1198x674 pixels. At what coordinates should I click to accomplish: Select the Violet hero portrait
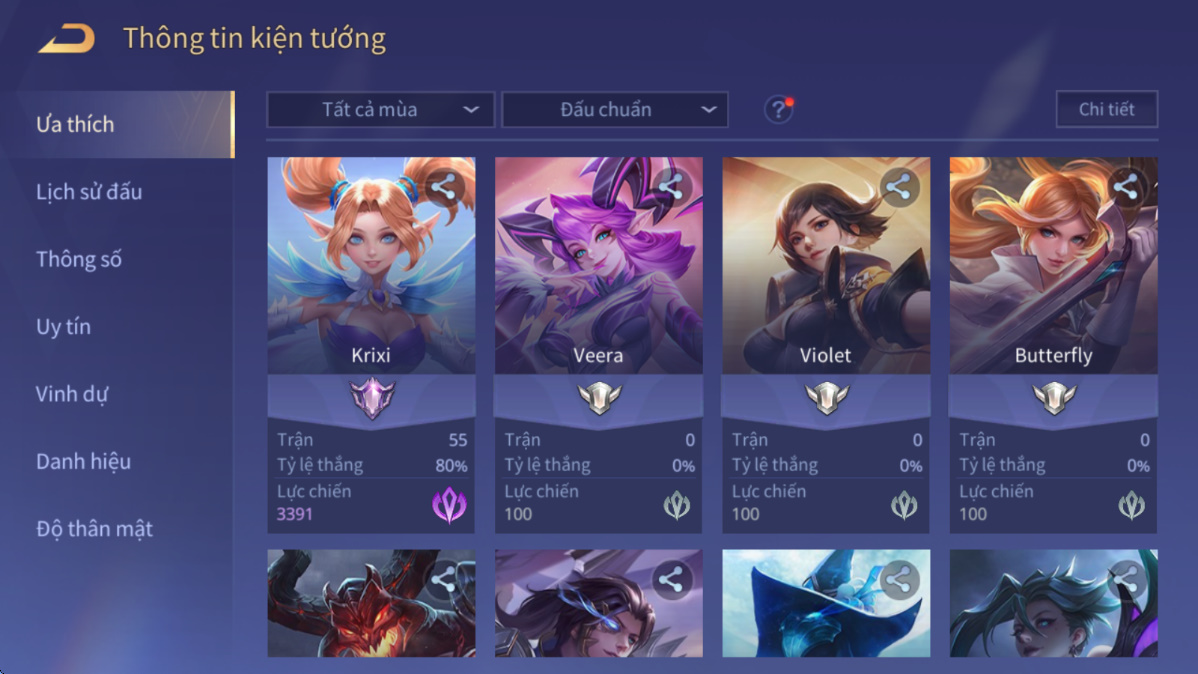(826, 265)
